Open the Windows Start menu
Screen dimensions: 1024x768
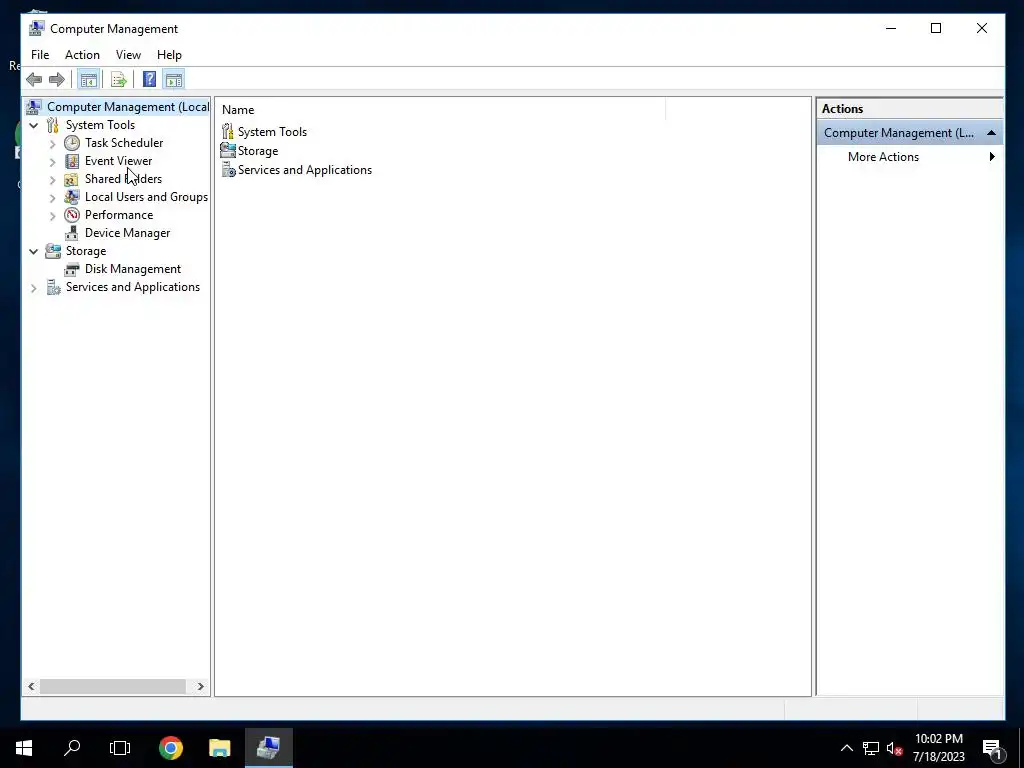click(x=24, y=748)
